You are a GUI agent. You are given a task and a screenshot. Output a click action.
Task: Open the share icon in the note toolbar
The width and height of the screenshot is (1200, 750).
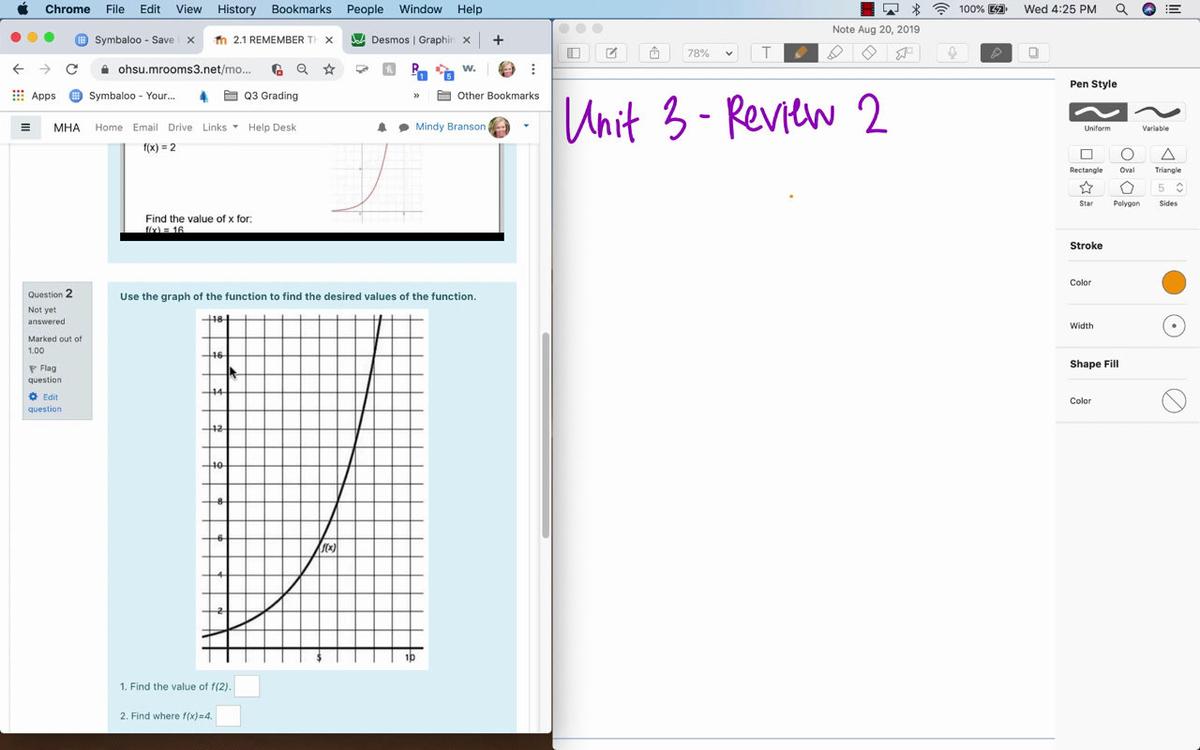coord(655,53)
